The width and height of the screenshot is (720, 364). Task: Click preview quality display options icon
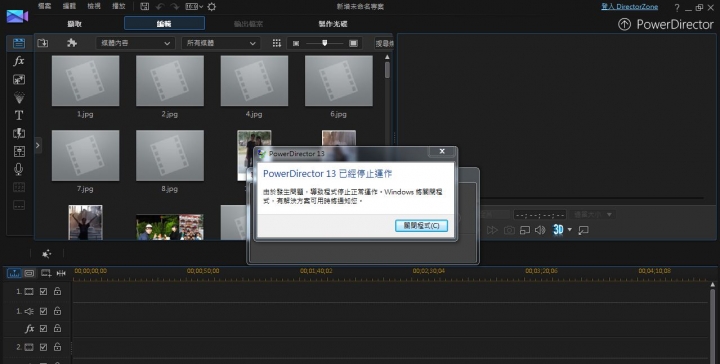click(x=525, y=230)
